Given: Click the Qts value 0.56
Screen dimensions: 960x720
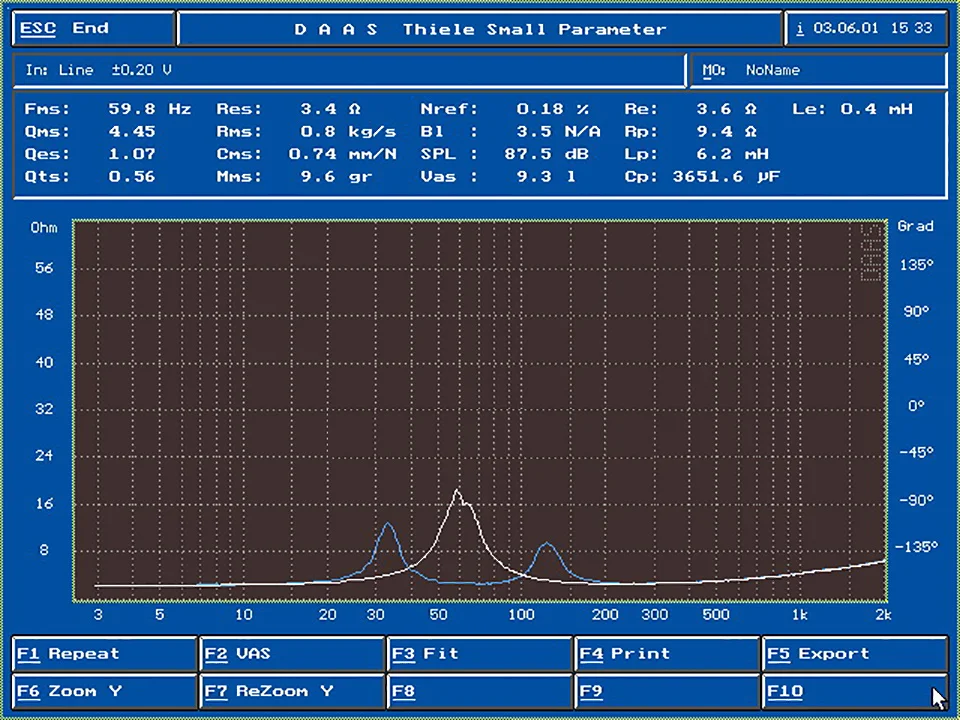Looking at the screenshot, I should coord(132,177).
